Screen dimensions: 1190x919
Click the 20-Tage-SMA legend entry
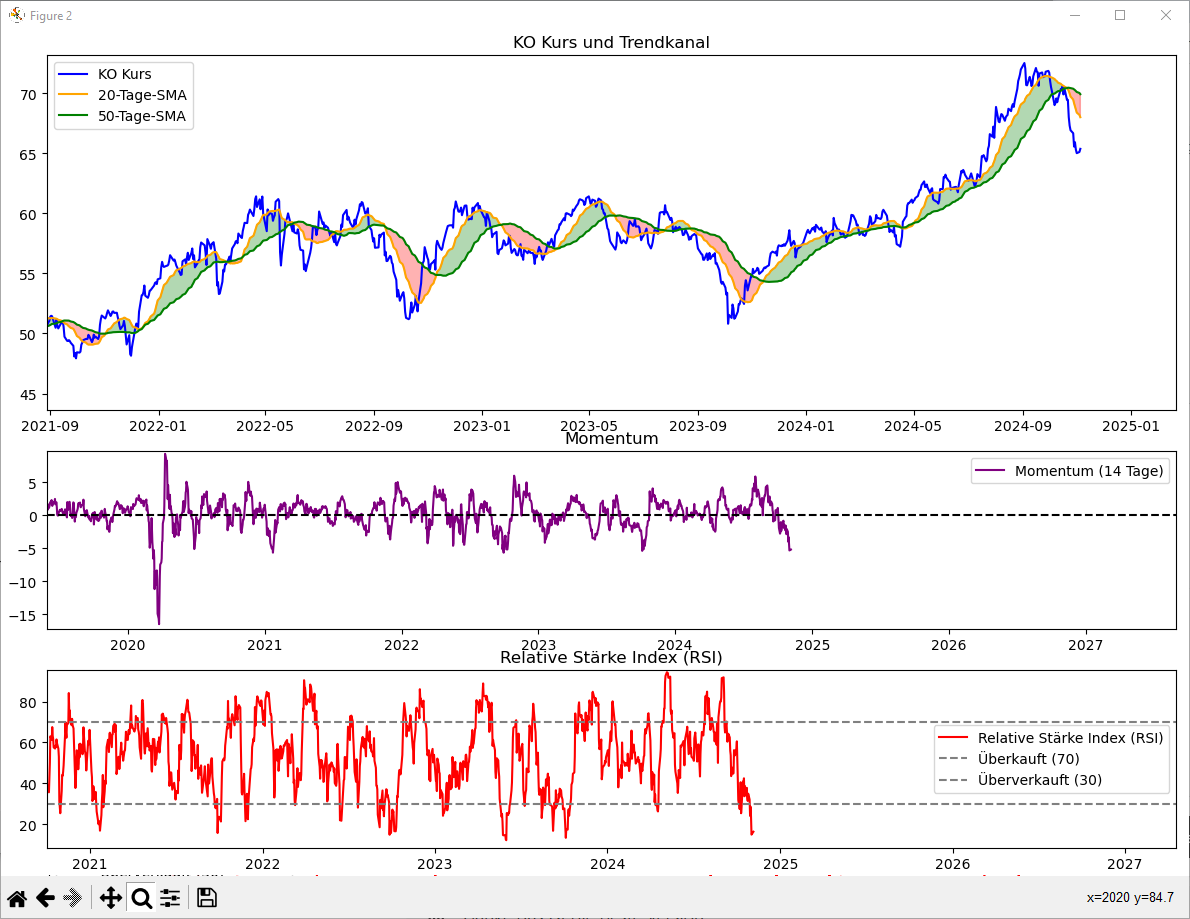[x=123, y=95]
